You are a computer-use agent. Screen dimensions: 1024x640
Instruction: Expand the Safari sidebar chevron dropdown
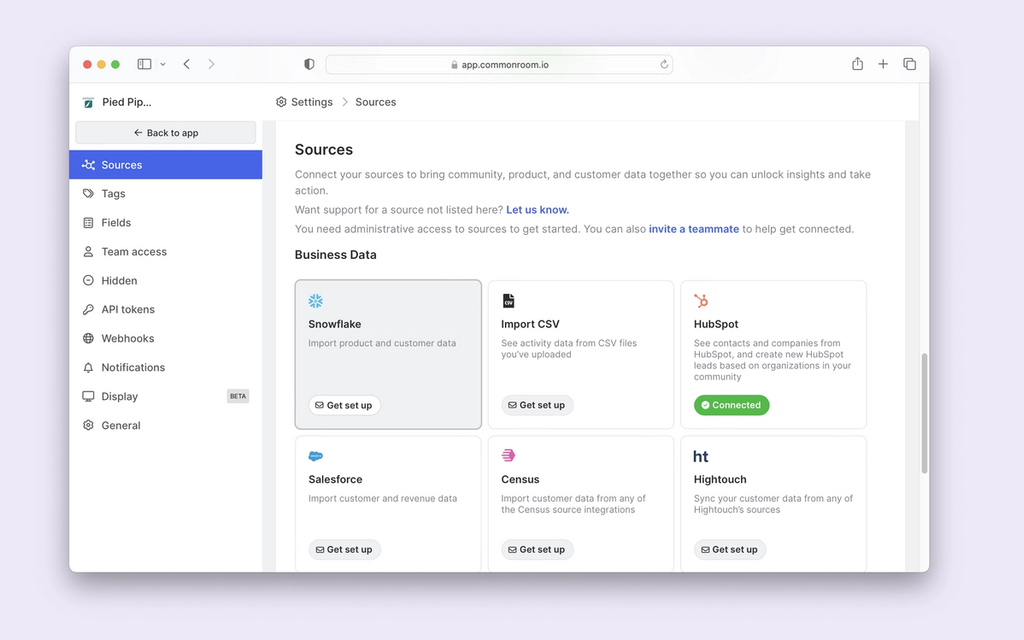[x=163, y=63]
